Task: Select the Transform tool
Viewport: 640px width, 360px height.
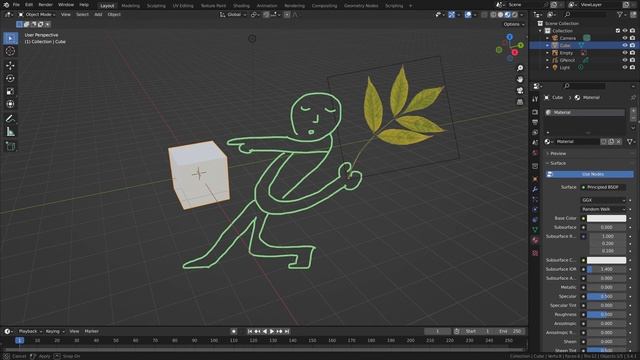Action: (x=10, y=104)
